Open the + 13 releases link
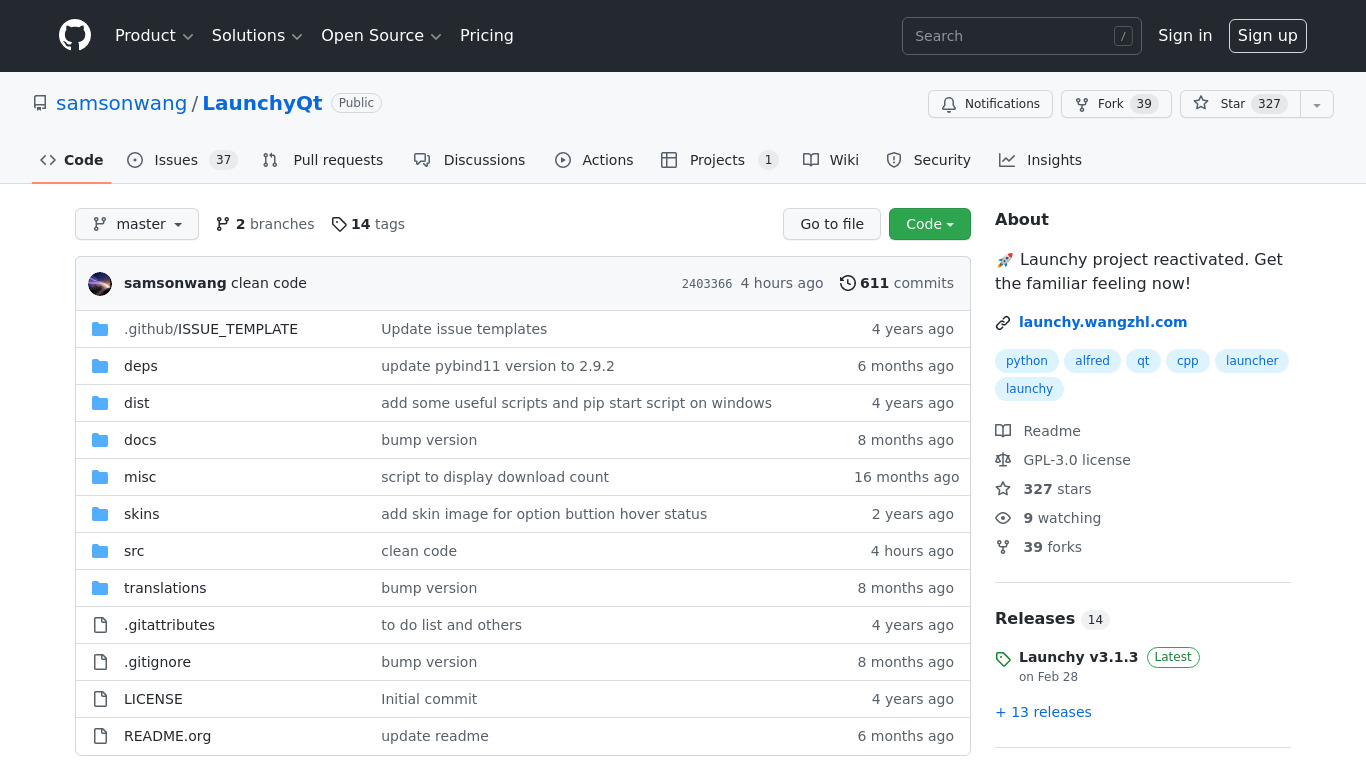 (1043, 712)
